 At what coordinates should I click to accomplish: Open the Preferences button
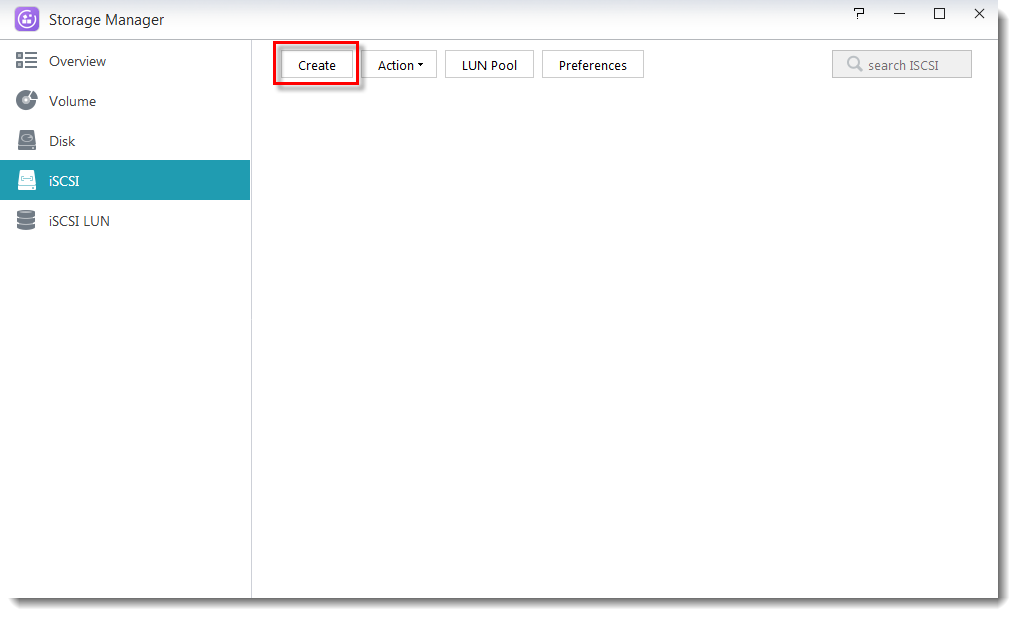tap(593, 65)
